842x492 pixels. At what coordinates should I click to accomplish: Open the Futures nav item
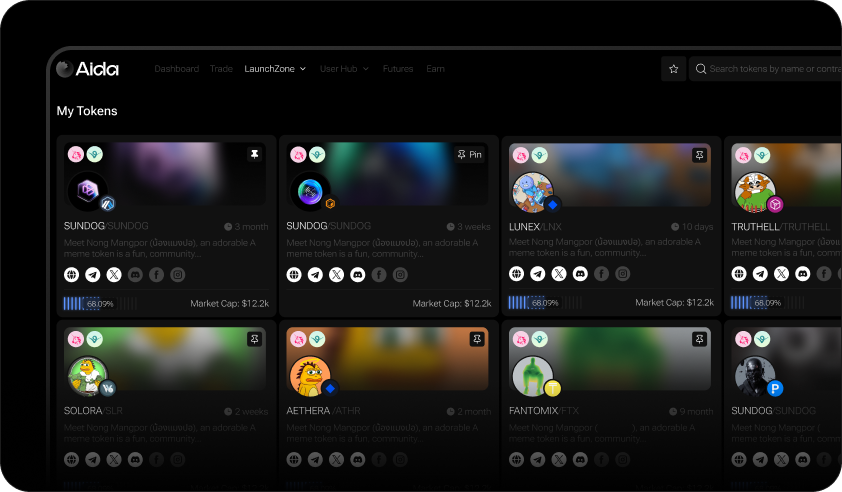[x=398, y=69]
